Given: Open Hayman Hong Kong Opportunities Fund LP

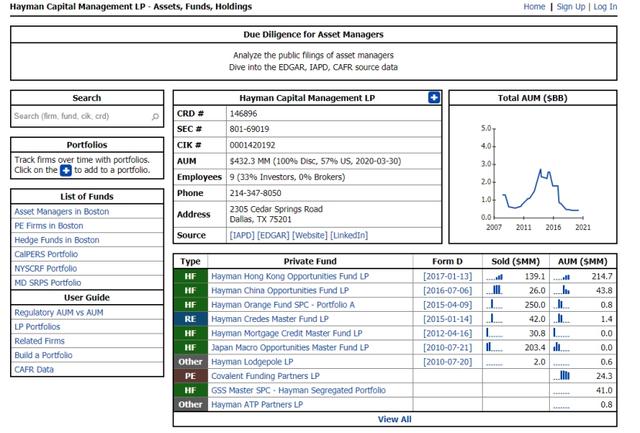Looking at the screenshot, I should (x=290, y=276).
